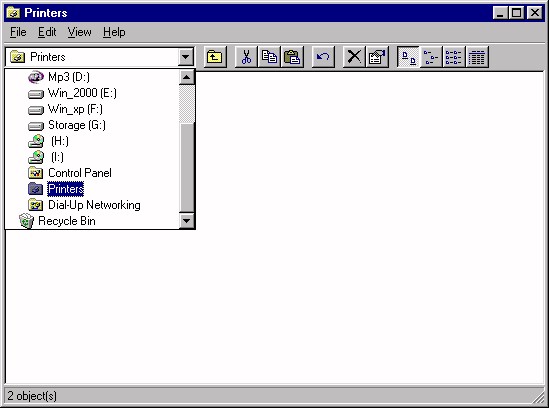The width and height of the screenshot is (549, 408).
Task: Switch to Small Icons view
Action: pyautogui.click(x=431, y=57)
